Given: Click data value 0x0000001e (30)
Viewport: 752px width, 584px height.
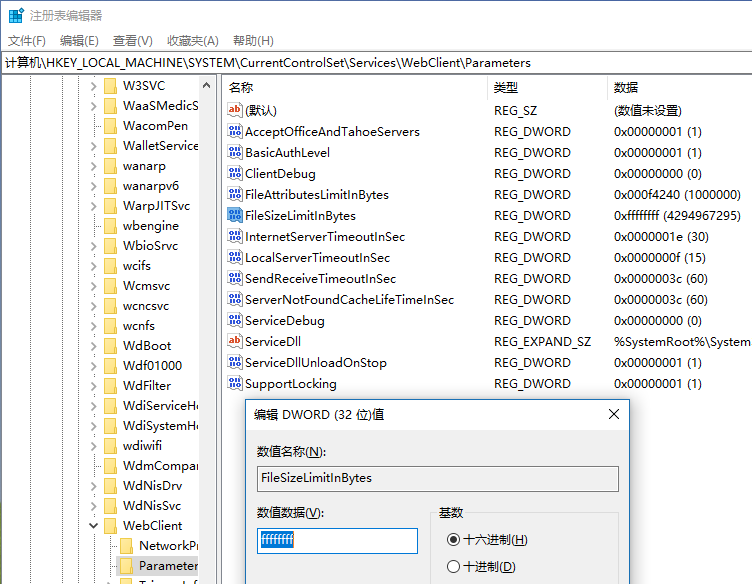Looking at the screenshot, I should 661,237.
